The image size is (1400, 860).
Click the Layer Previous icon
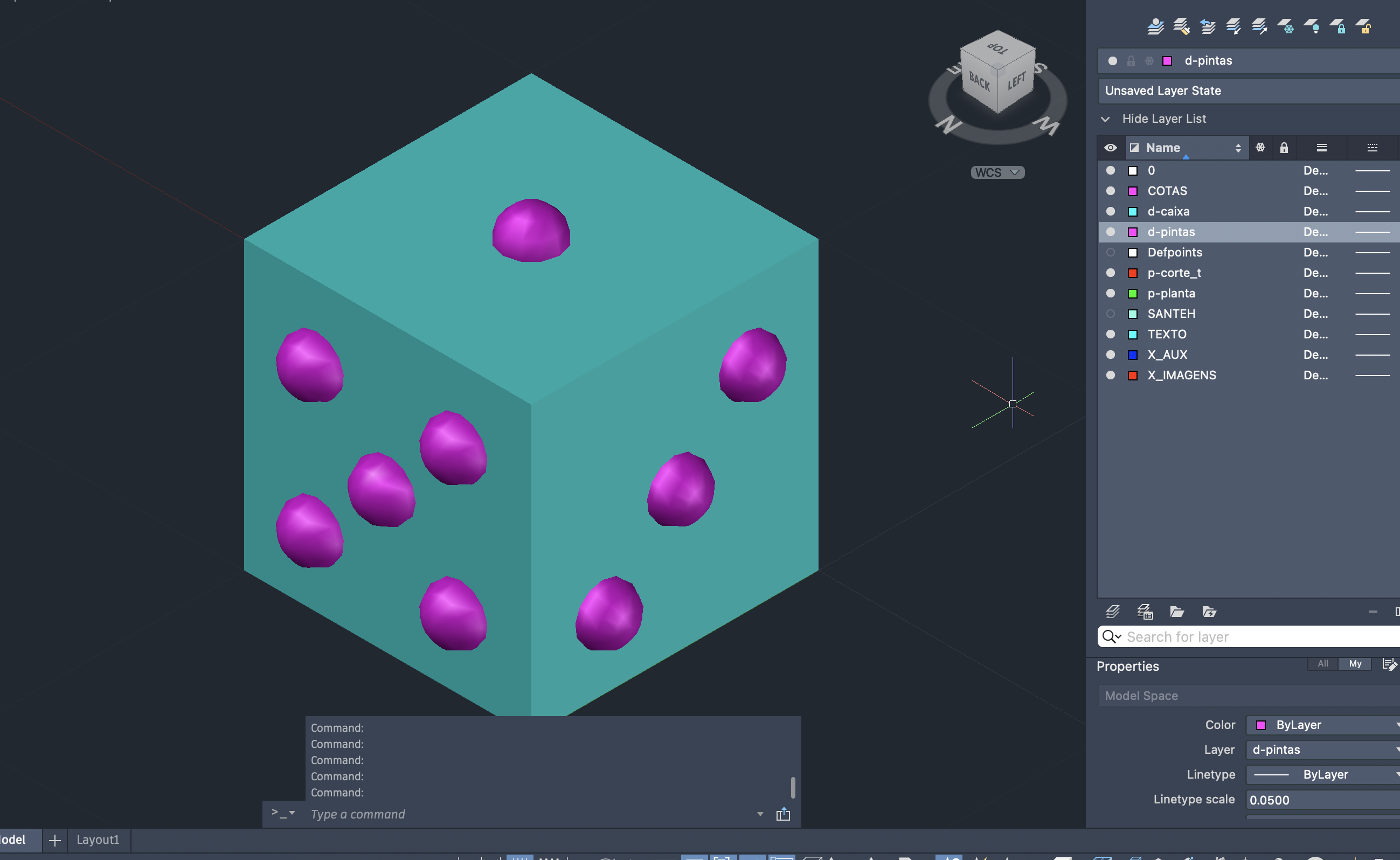(x=1207, y=26)
